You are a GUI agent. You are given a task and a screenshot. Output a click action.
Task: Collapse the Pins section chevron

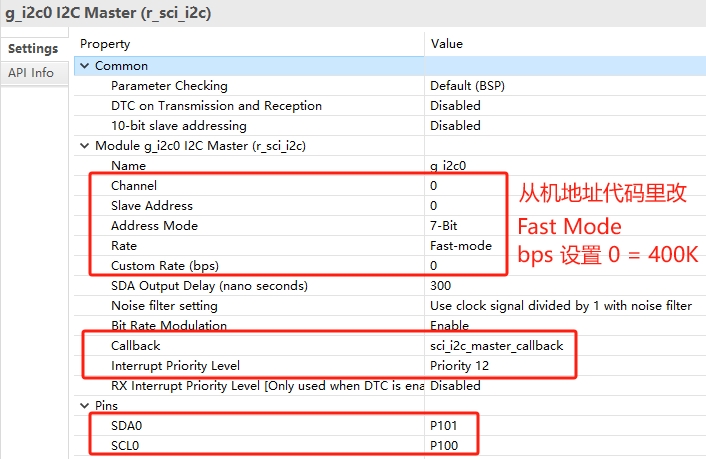(85, 405)
